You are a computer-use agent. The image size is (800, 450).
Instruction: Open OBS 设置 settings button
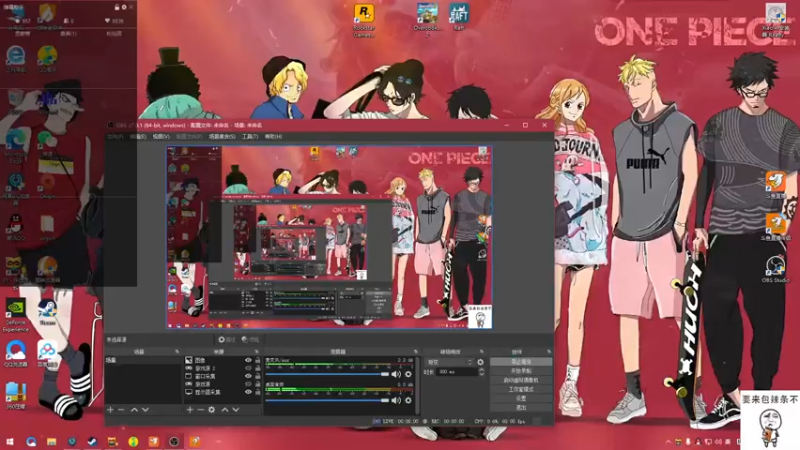click(521, 398)
